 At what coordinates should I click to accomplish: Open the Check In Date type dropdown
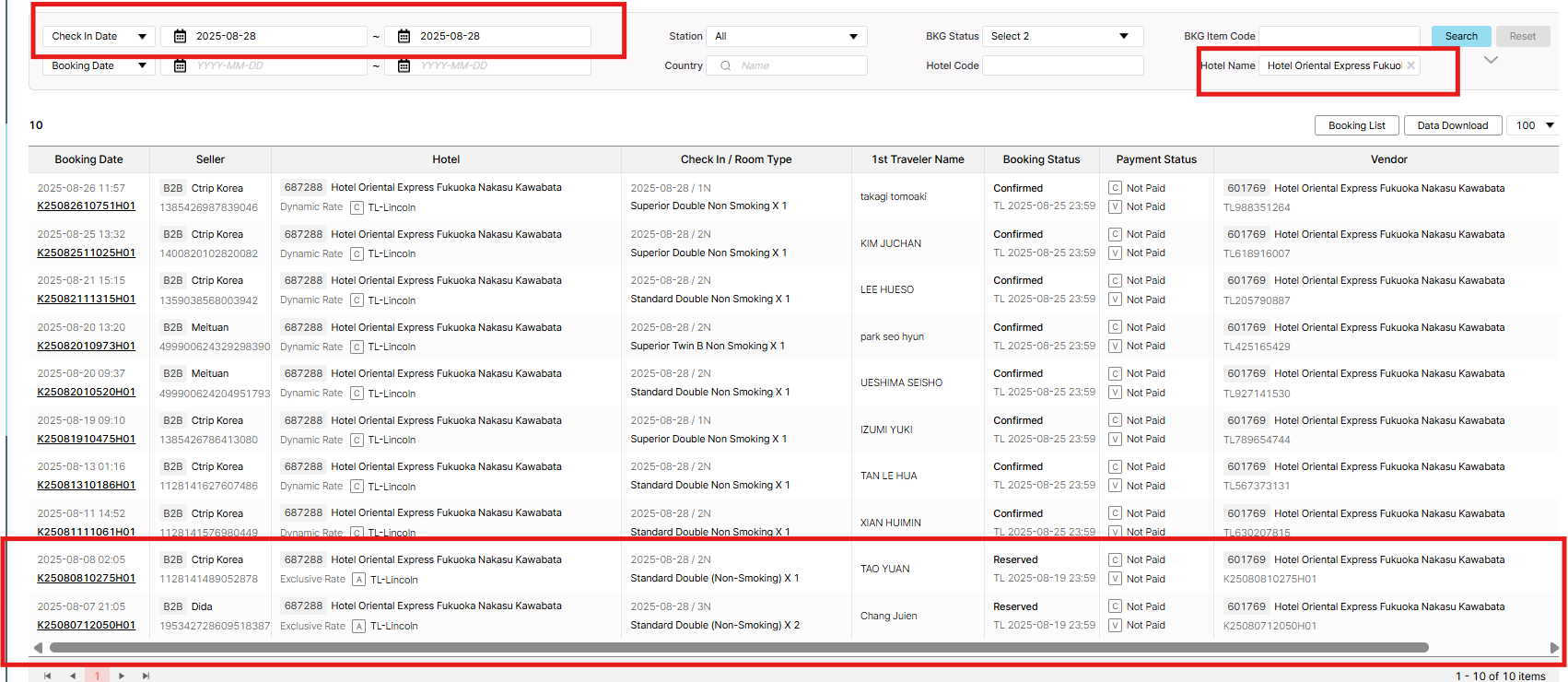tap(99, 36)
